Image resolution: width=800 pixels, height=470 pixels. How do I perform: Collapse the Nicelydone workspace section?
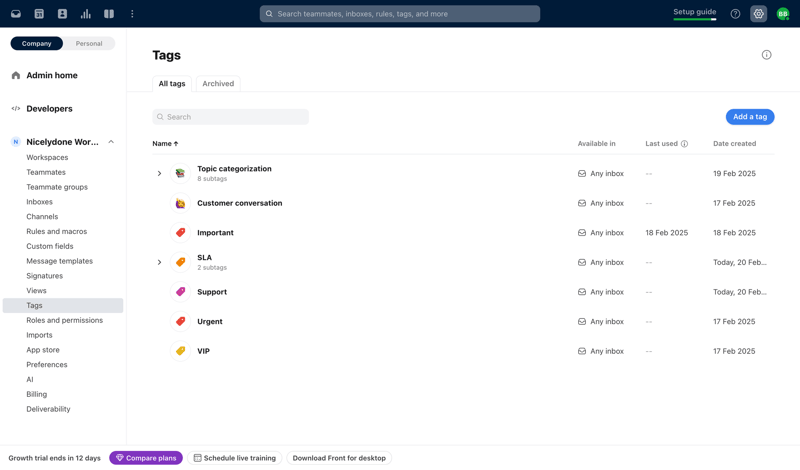pos(111,142)
